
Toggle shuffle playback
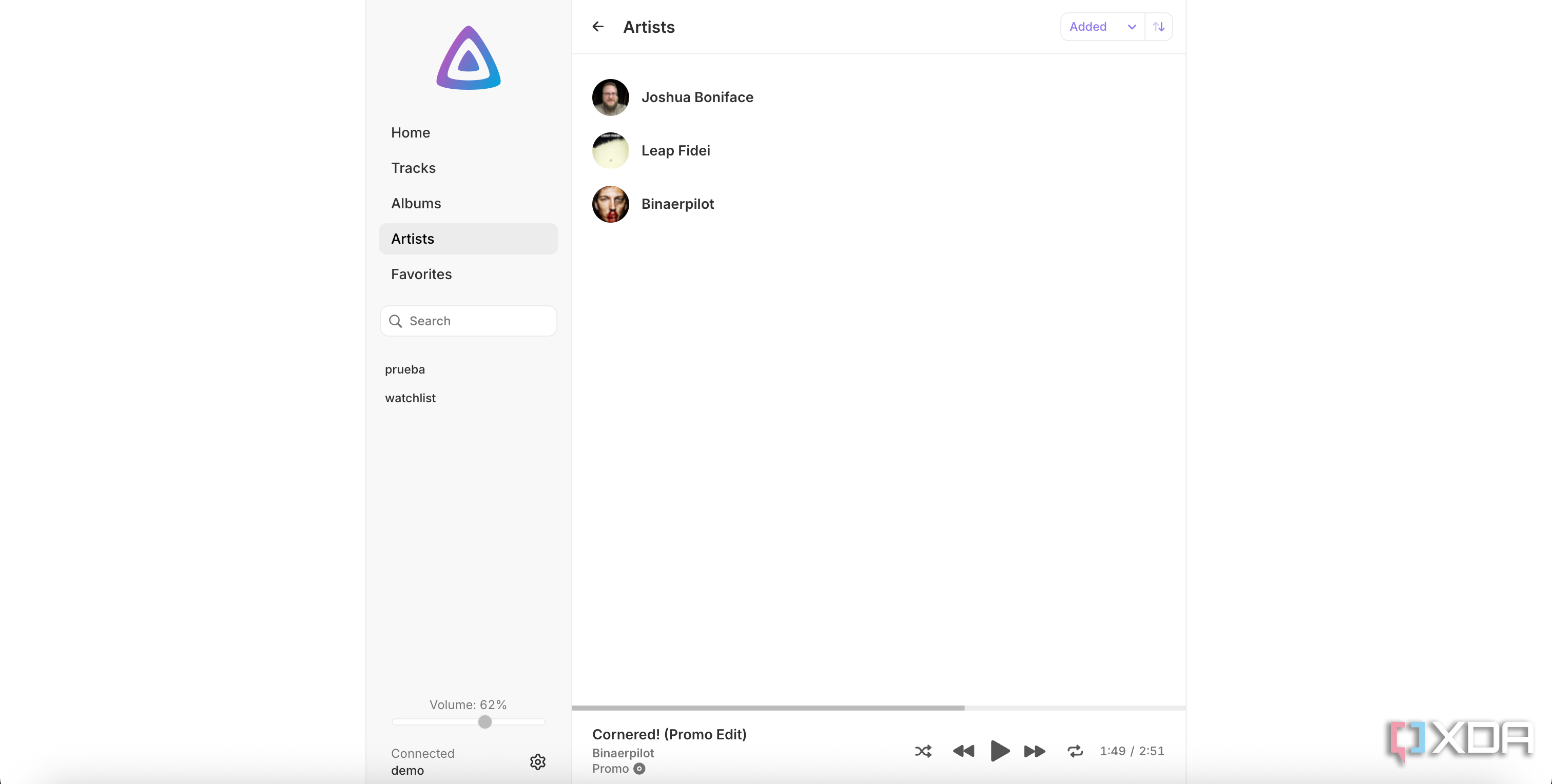pos(923,751)
